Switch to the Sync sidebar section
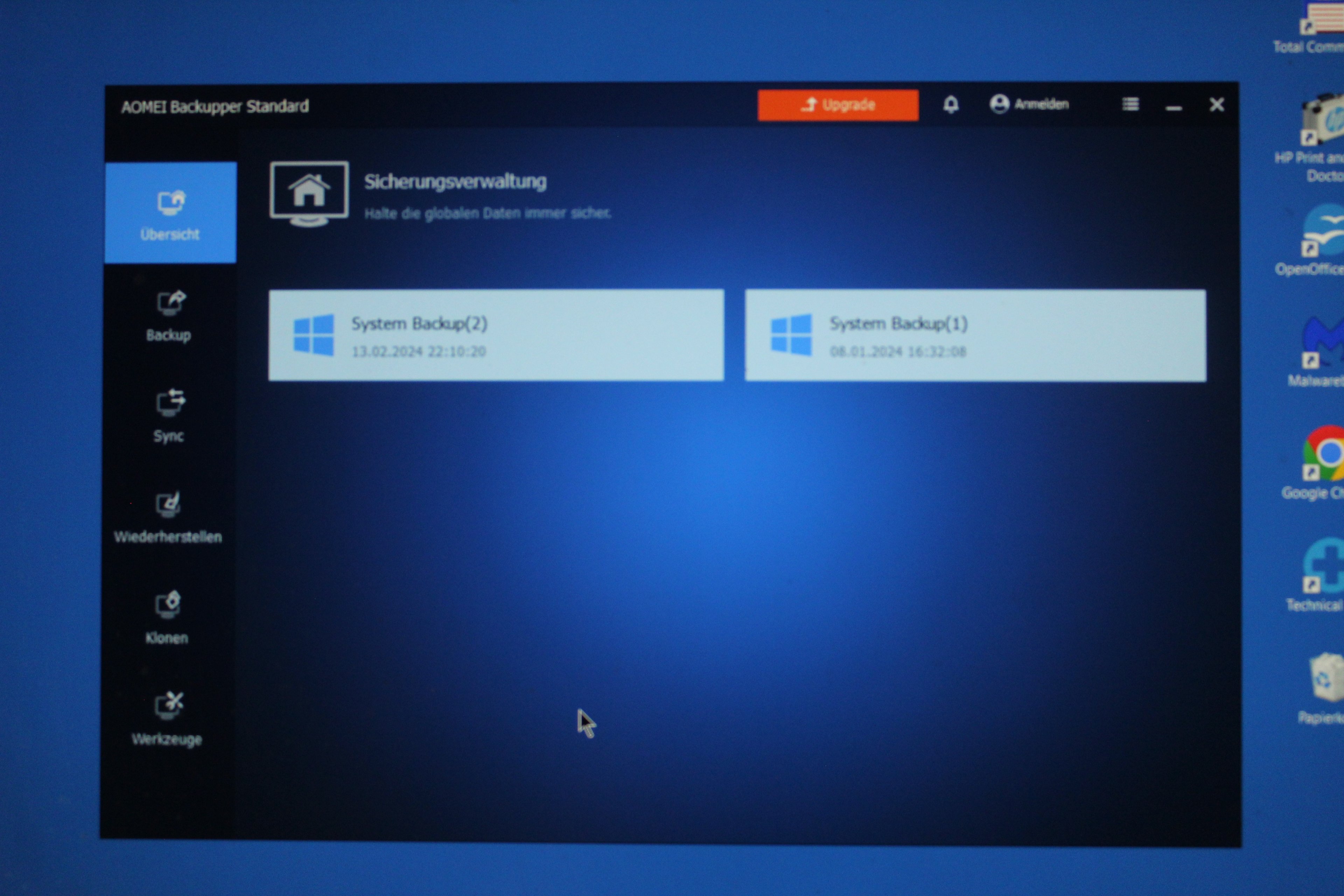The width and height of the screenshot is (1344, 896). click(169, 416)
